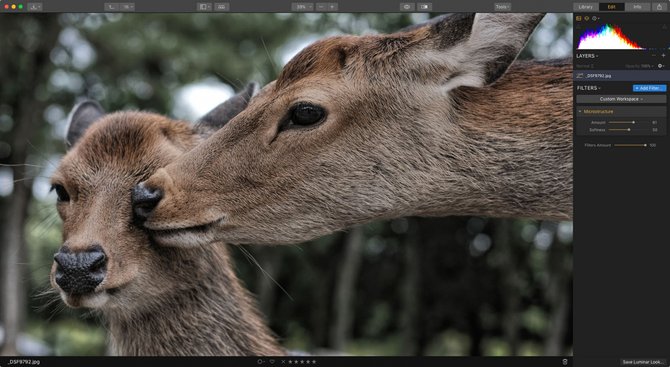Toggle the filmstrip view button
Image resolution: width=670 pixels, height=367 pixels.
click(222, 7)
